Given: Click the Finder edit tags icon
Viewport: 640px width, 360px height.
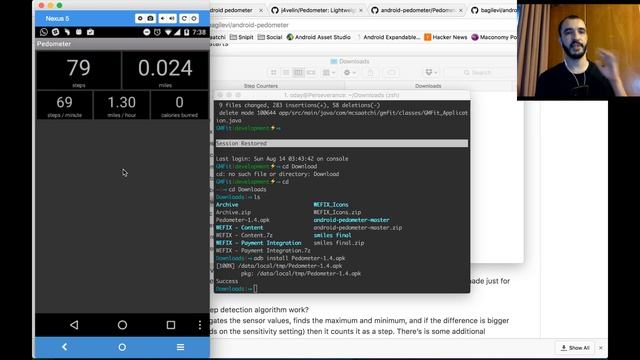Looking at the screenshot, I should click(391, 73).
